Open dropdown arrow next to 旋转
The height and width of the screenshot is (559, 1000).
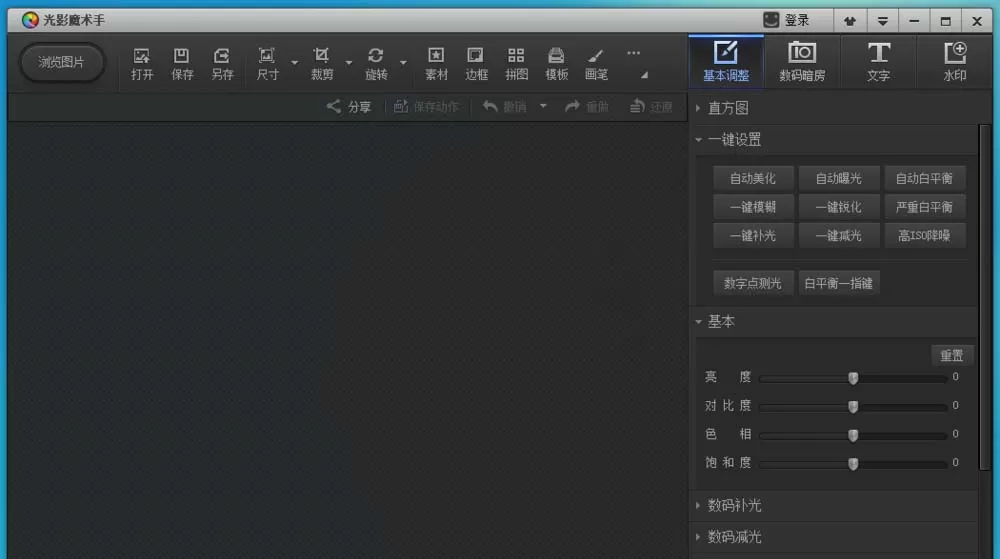coord(403,62)
